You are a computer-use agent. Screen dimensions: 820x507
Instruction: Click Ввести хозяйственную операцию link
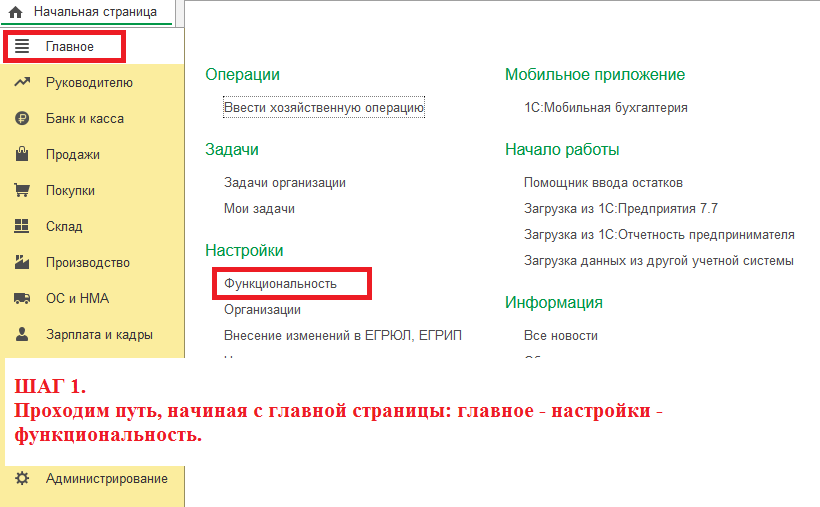point(324,107)
